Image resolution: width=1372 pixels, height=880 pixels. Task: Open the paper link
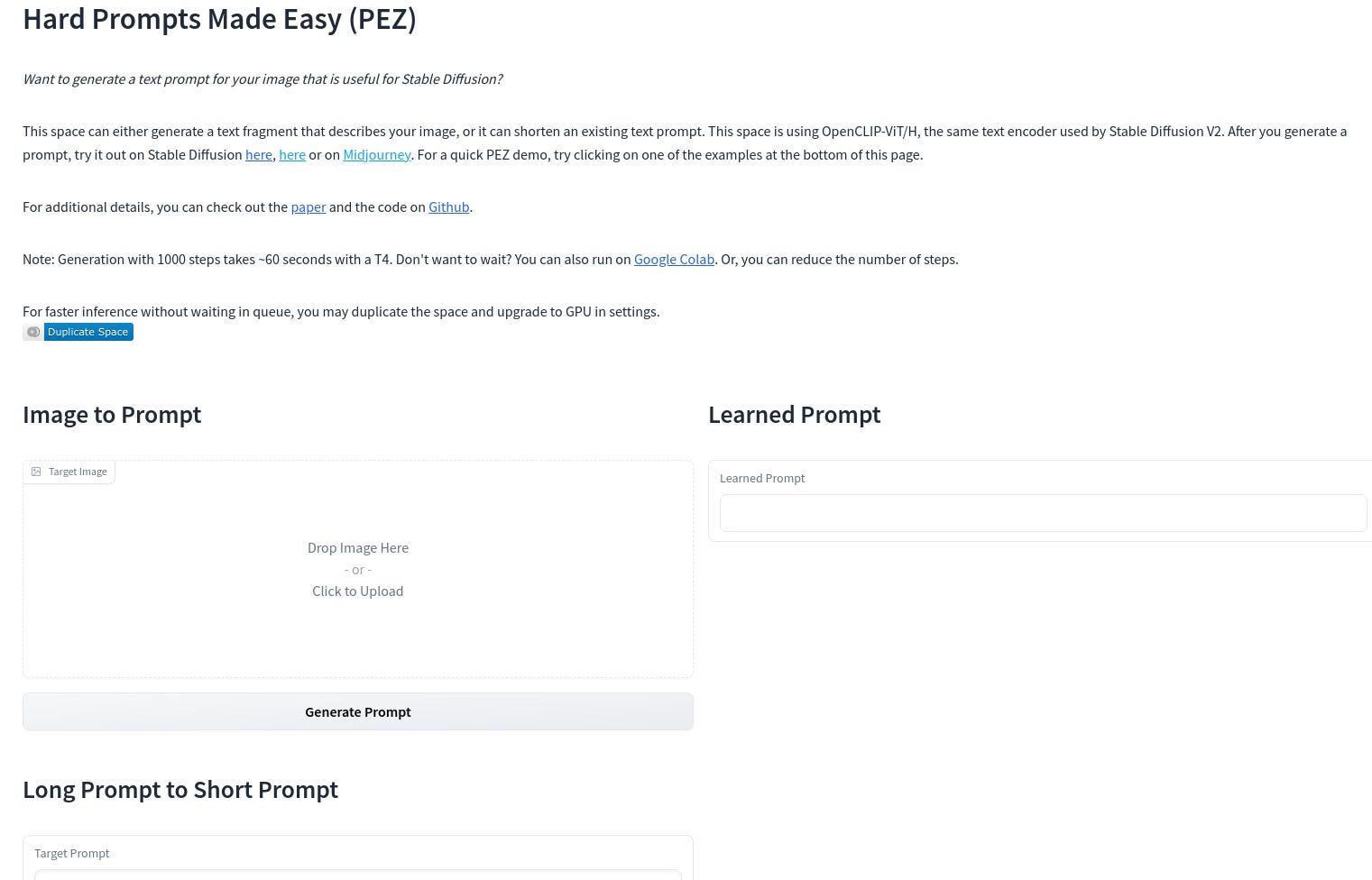pos(308,206)
